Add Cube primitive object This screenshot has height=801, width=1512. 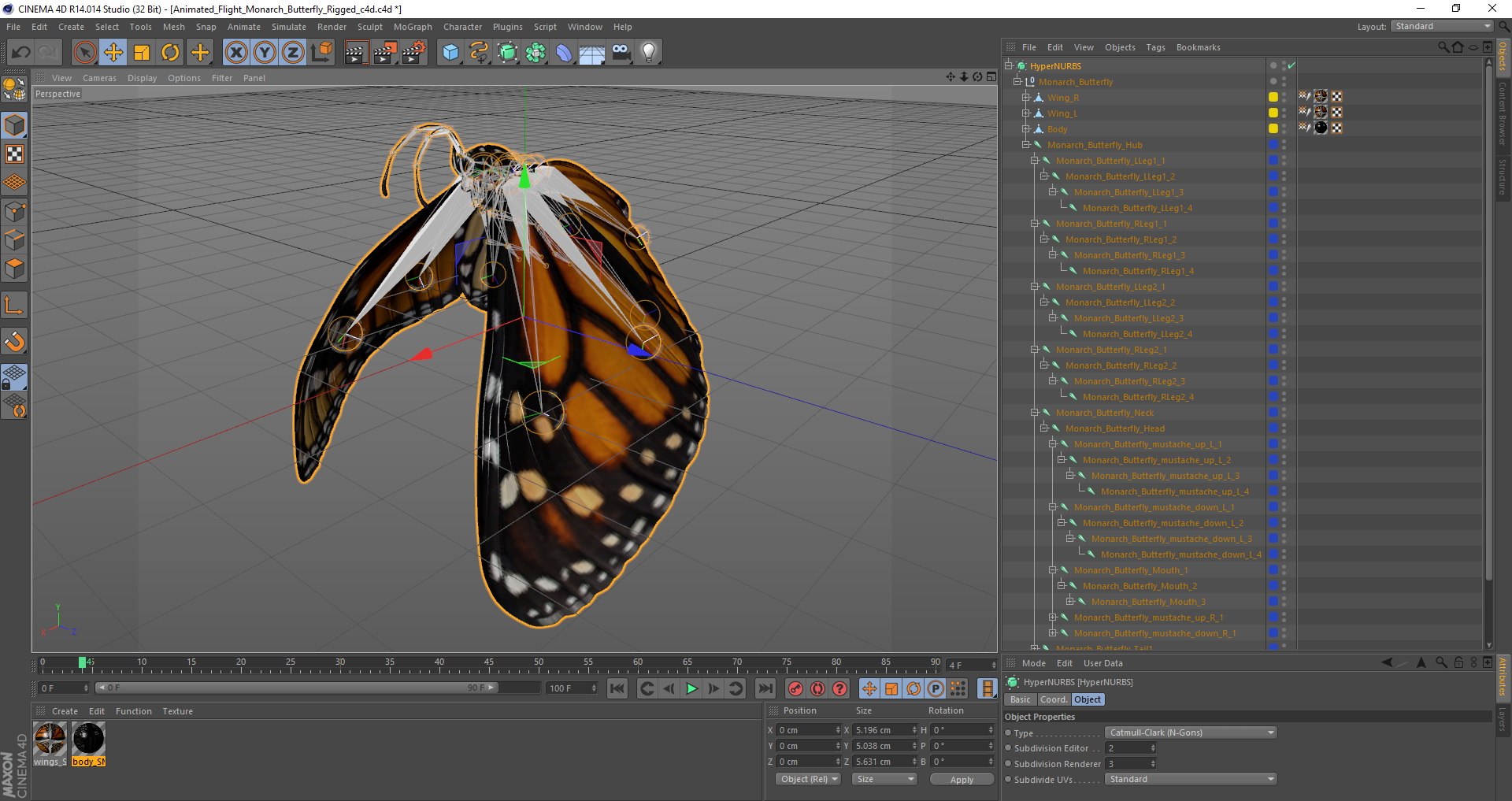click(x=450, y=53)
